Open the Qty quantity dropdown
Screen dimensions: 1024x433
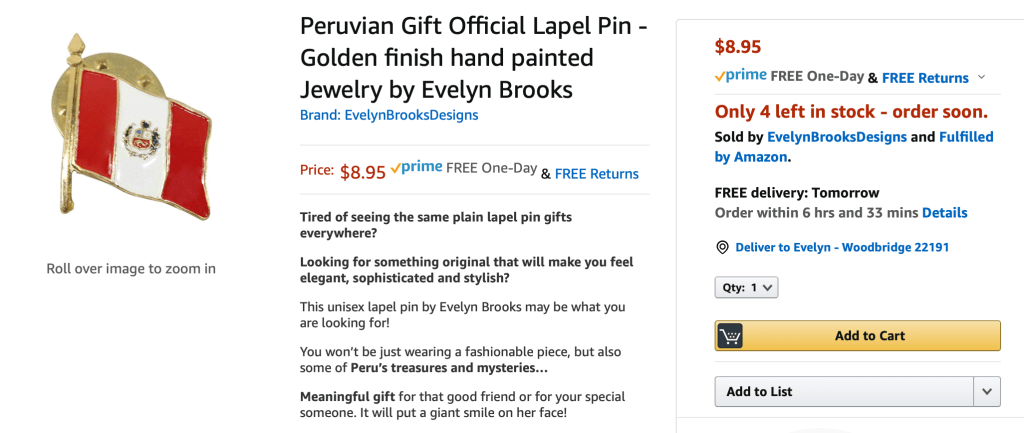(746, 288)
